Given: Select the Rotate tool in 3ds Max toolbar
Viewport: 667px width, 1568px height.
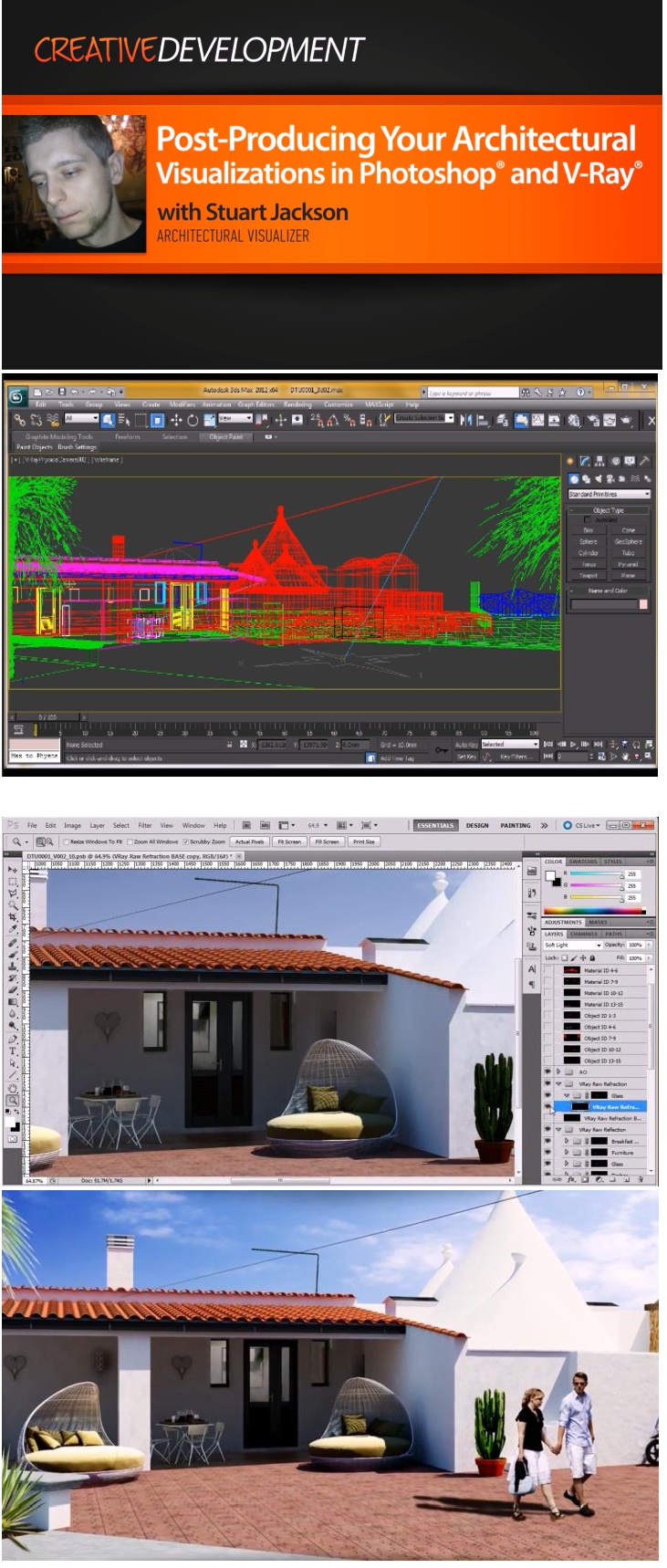Looking at the screenshot, I should click(193, 420).
